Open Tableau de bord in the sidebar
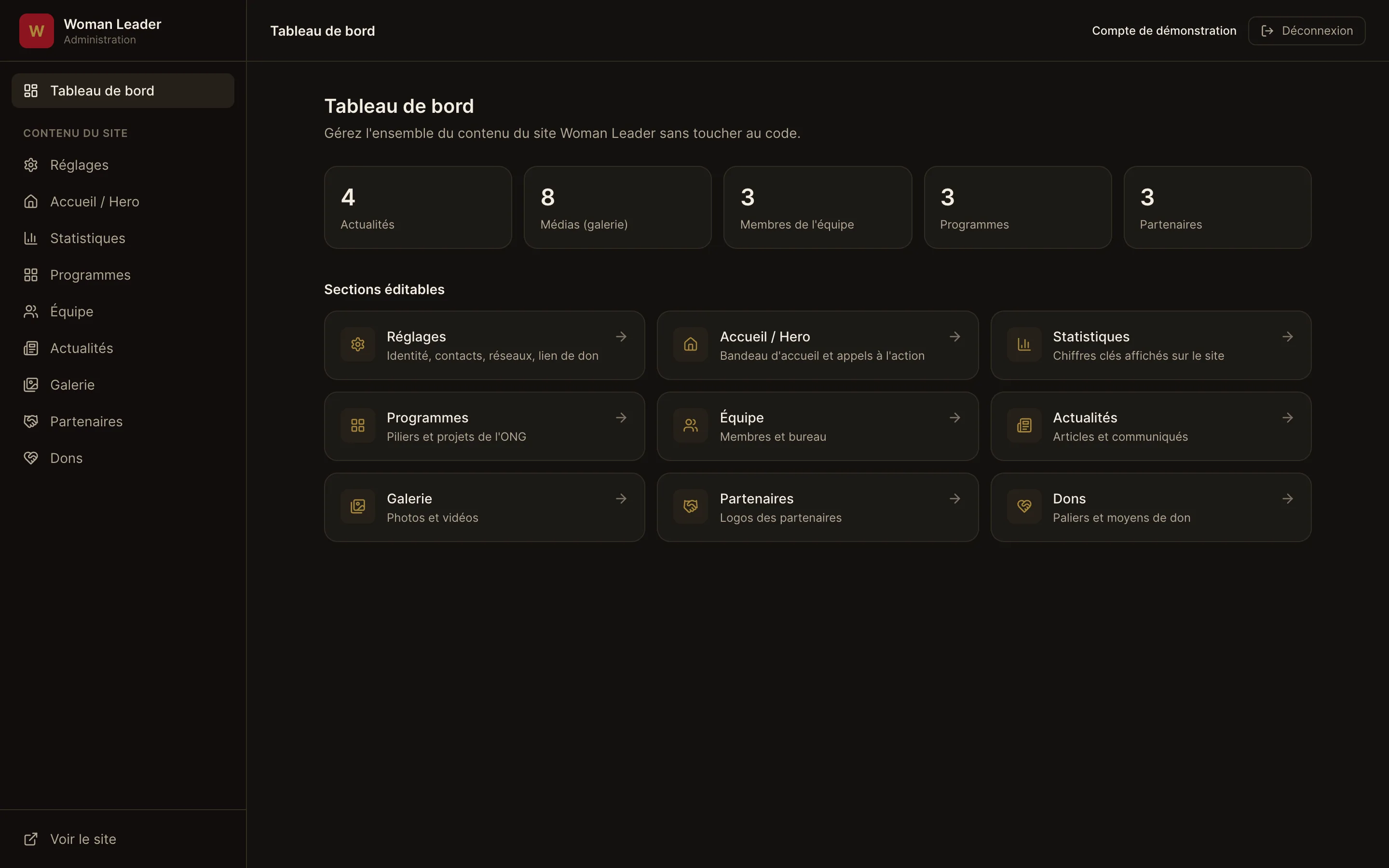The image size is (1389, 868). pyautogui.click(x=123, y=91)
